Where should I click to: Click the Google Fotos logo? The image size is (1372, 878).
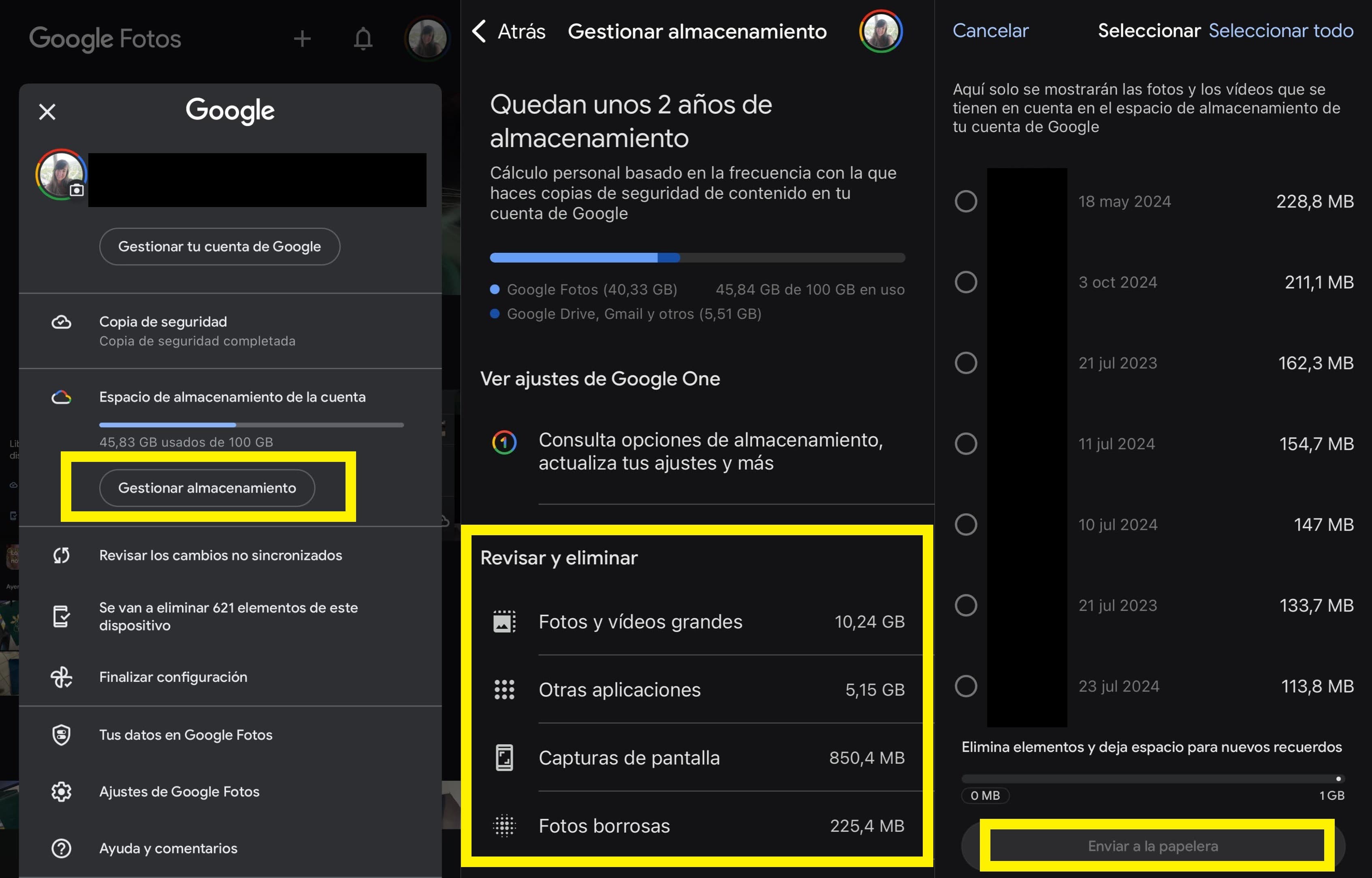105,39
